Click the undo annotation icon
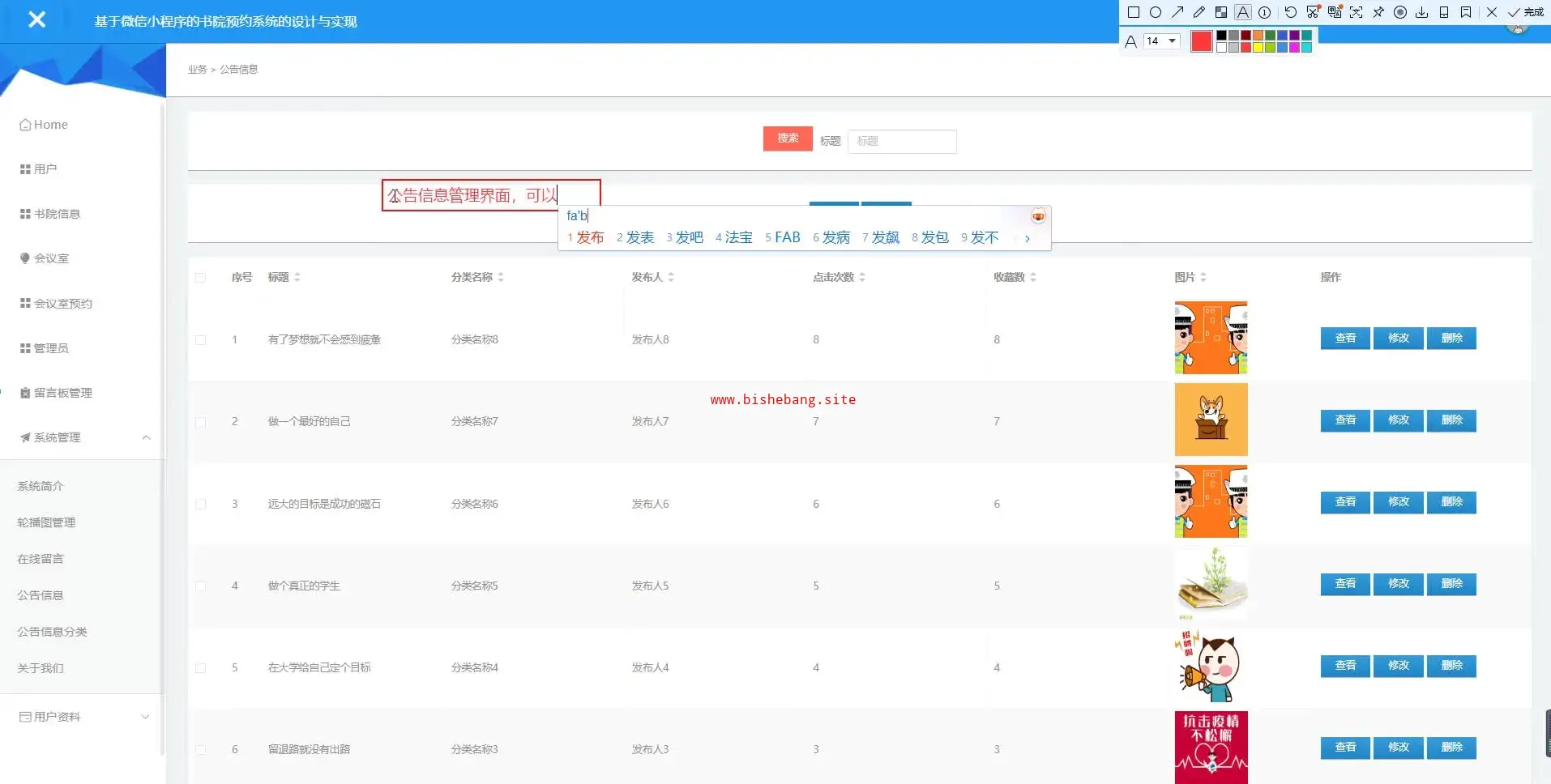Image resolution: width=1551 pixels, height=784 pixels. coord(1290,12)
